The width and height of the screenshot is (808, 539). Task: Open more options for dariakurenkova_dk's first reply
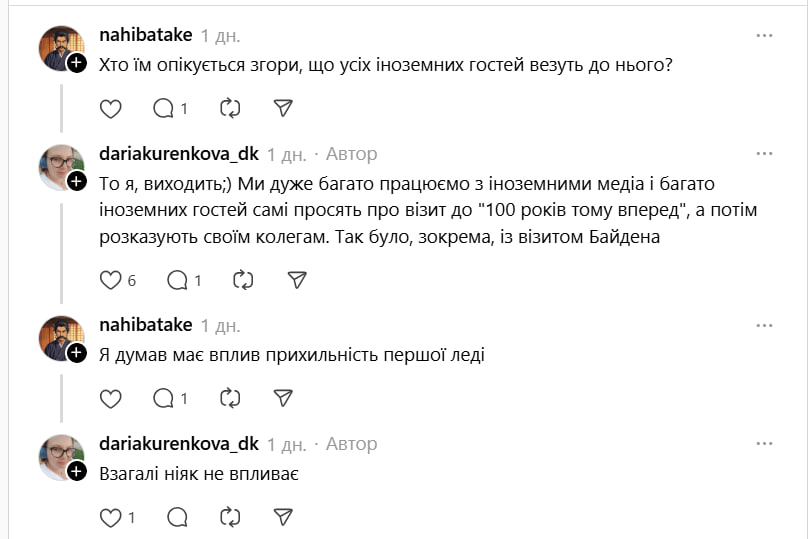tap(764, 154)
